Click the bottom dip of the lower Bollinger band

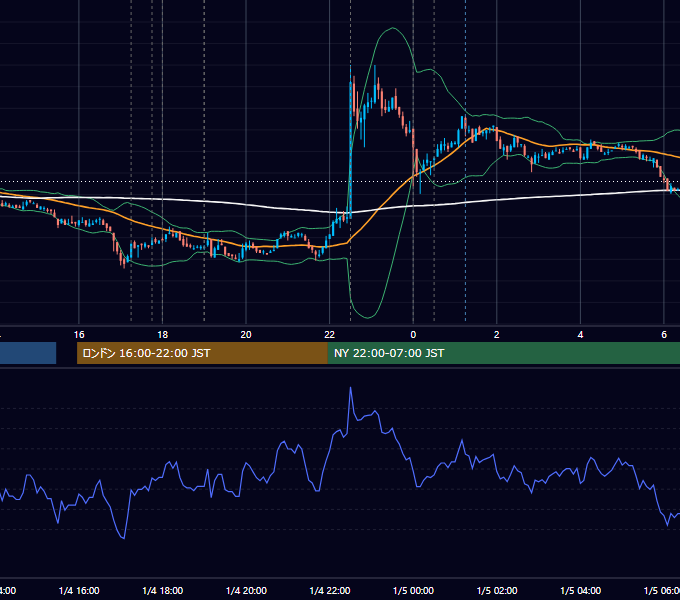368,318
